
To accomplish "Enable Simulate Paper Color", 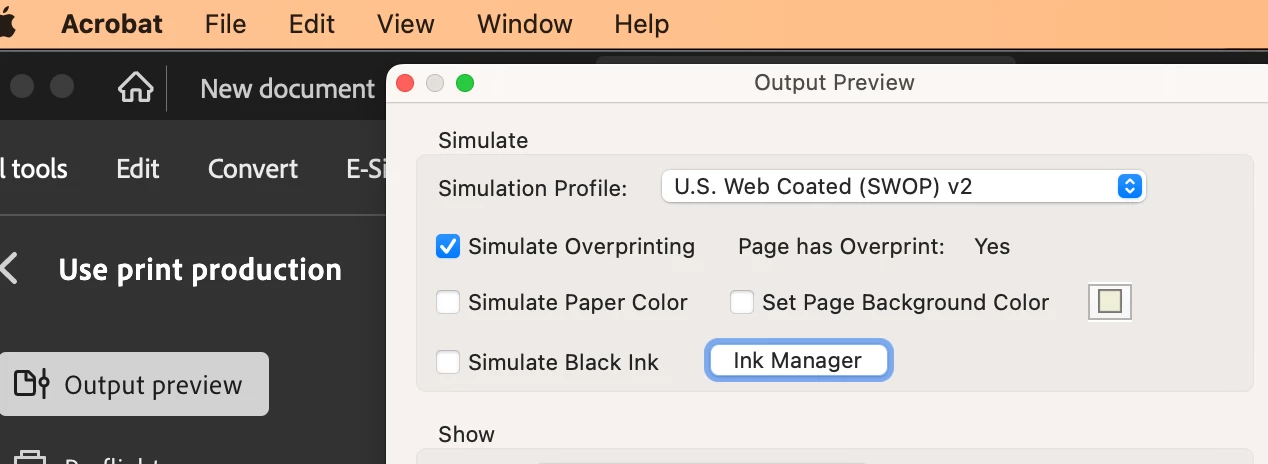I will click(x=448, y=302).
